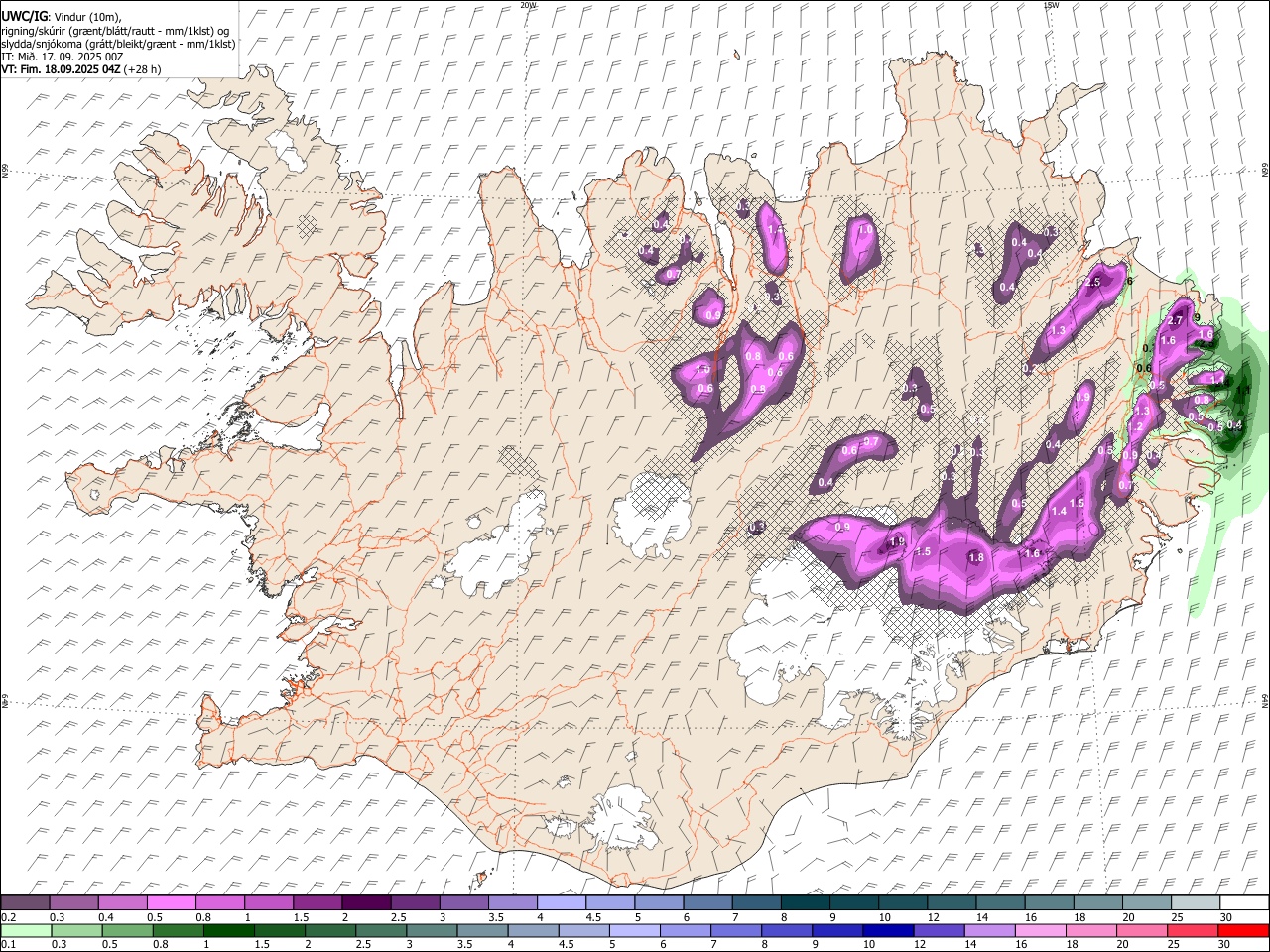Click the dark mauve 0.2 legend swatch
The width and height of the screenshot is (1270, 952).
click(x=26, y=903)
